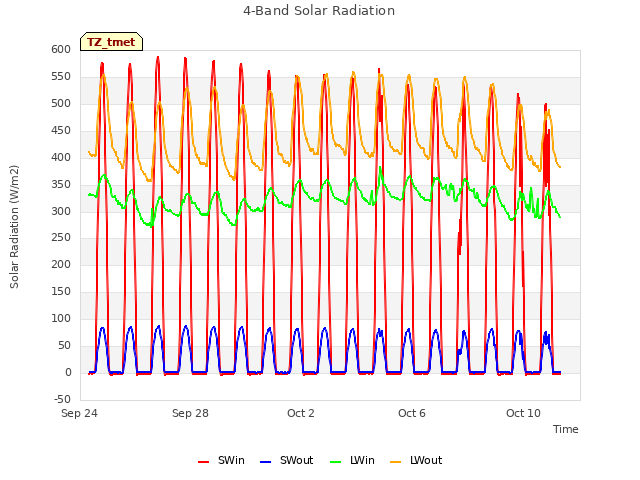Click the Solar Radiation (W/m2) axis label
Screen dimensions: 640x480
pyautogui.click(x=14, y=227)
